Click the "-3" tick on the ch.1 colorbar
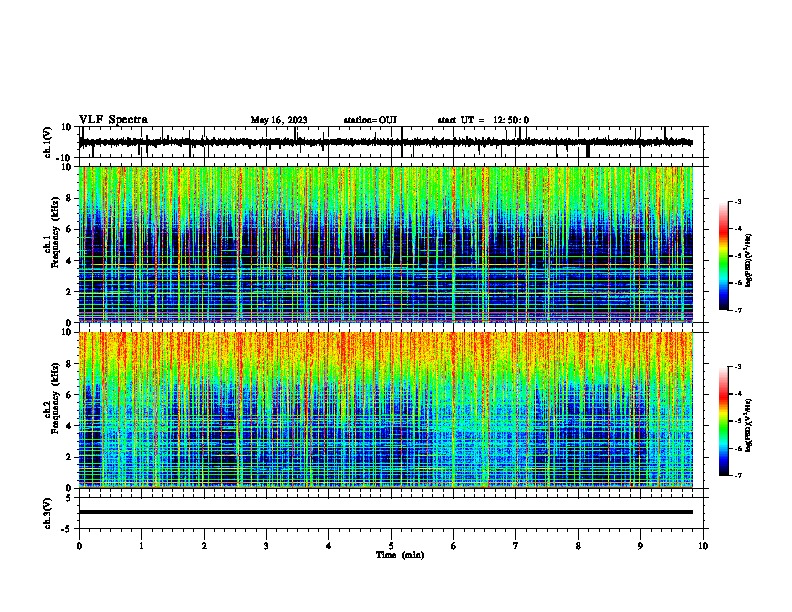The height and width of the screenshot is (612, 792). [x=737, y=202]
